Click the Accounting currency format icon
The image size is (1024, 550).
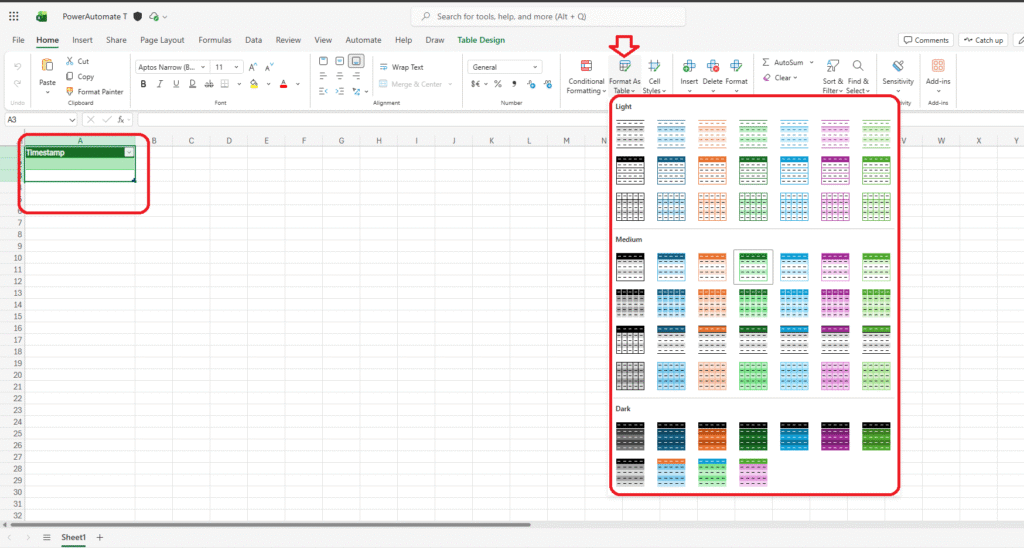click(x=476, y=84)
